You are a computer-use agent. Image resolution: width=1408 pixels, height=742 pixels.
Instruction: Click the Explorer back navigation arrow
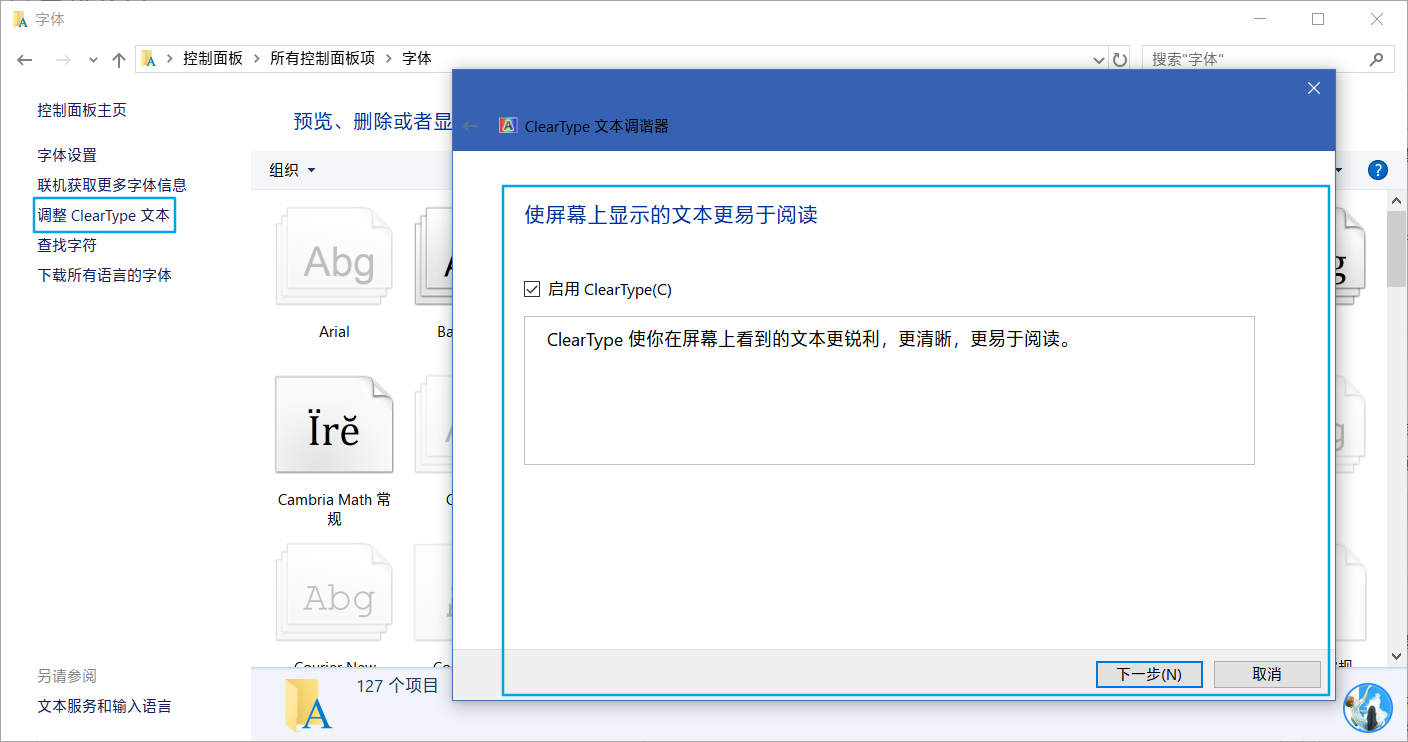25,59
